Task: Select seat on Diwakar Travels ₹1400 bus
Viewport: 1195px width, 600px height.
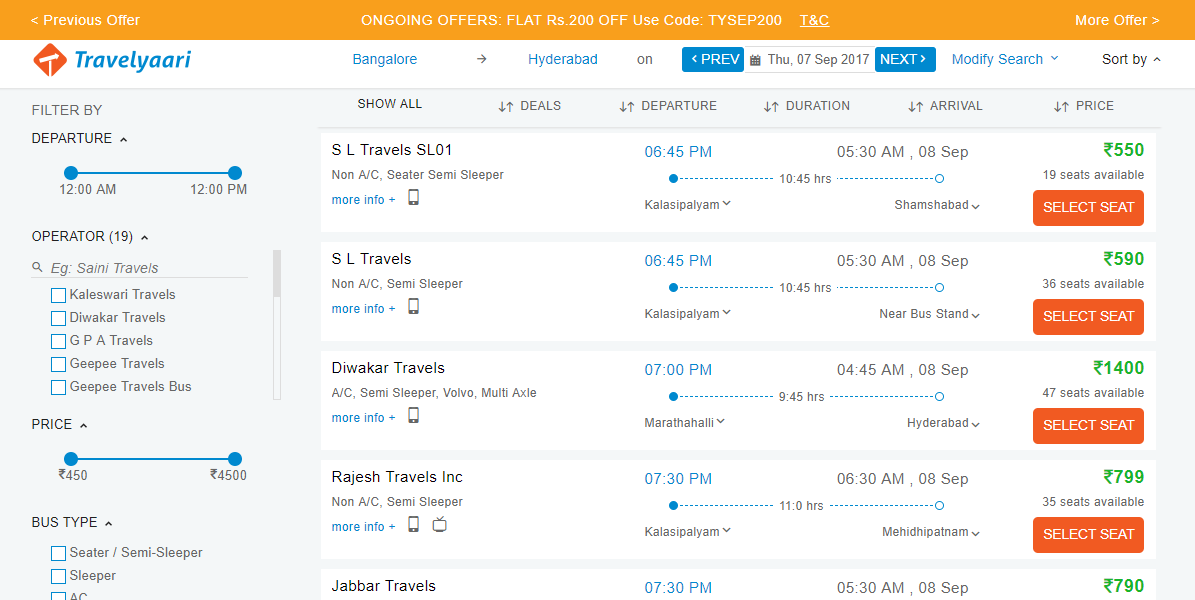Action: point(1088,425)
